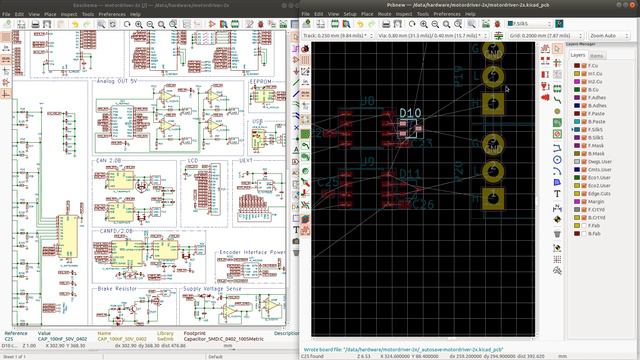Select the route tracks tool in right toolbar

557,99
